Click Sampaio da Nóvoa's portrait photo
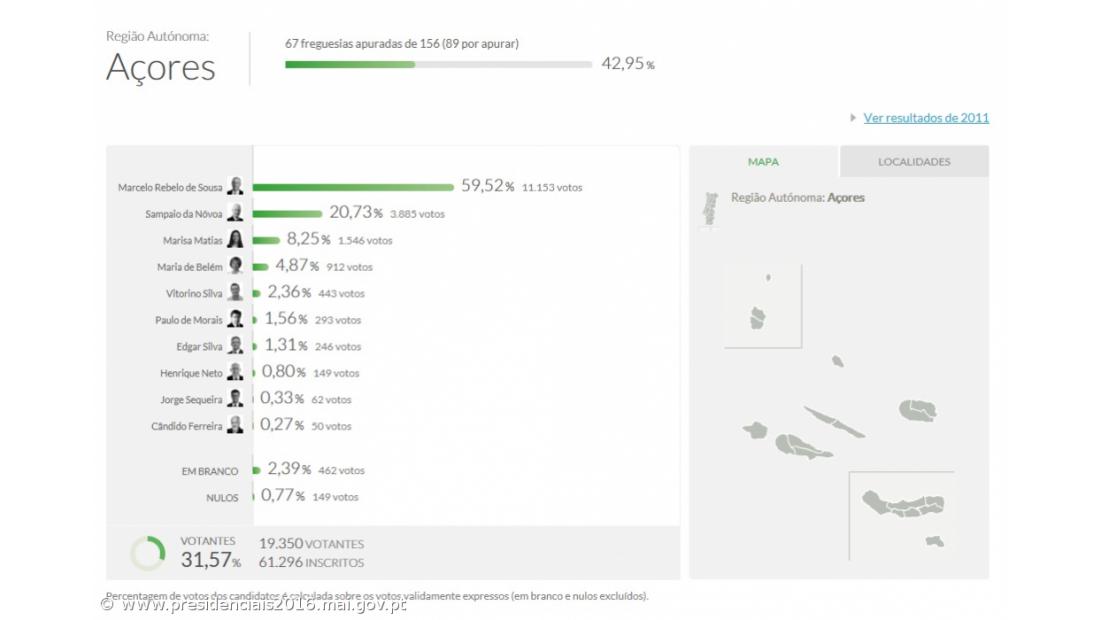This screenshot has width=1100, height=620. (235, 213)
